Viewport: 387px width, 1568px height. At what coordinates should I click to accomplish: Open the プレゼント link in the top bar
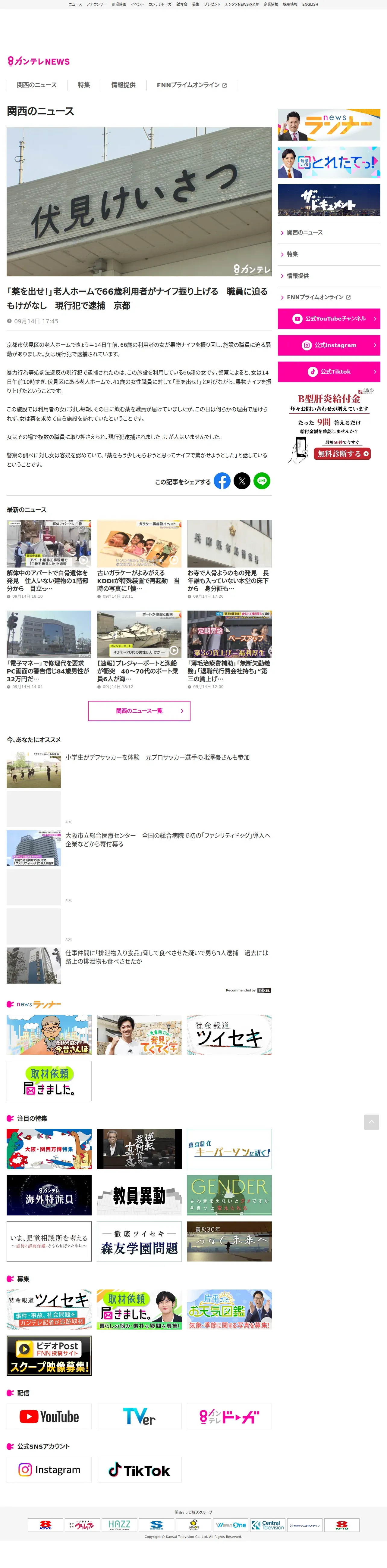(x=212, y=4)
